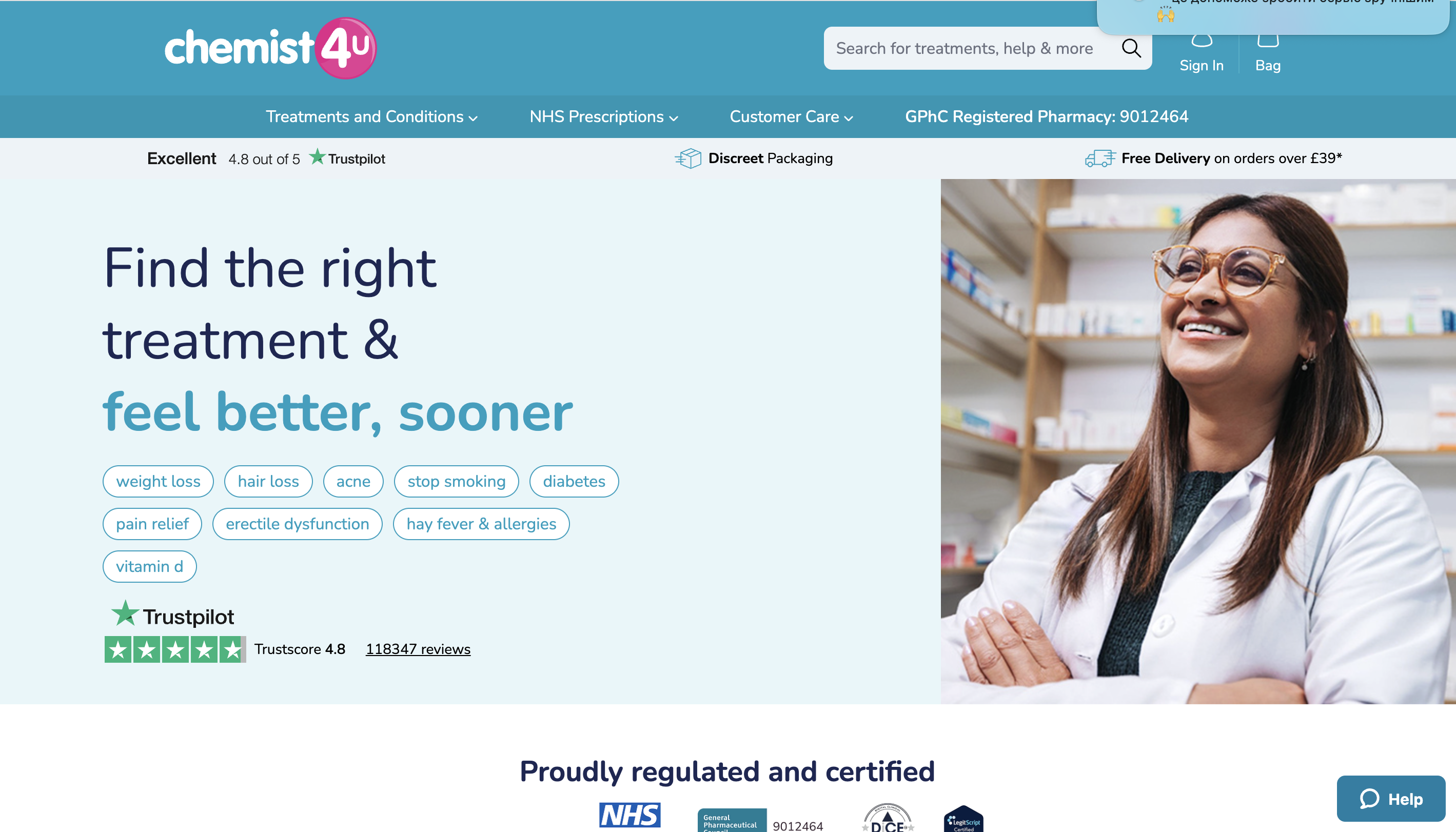Select the weight loss tag
This screenshot has width=1456, height=832.
pyautogui.click(x=159, y=481)
